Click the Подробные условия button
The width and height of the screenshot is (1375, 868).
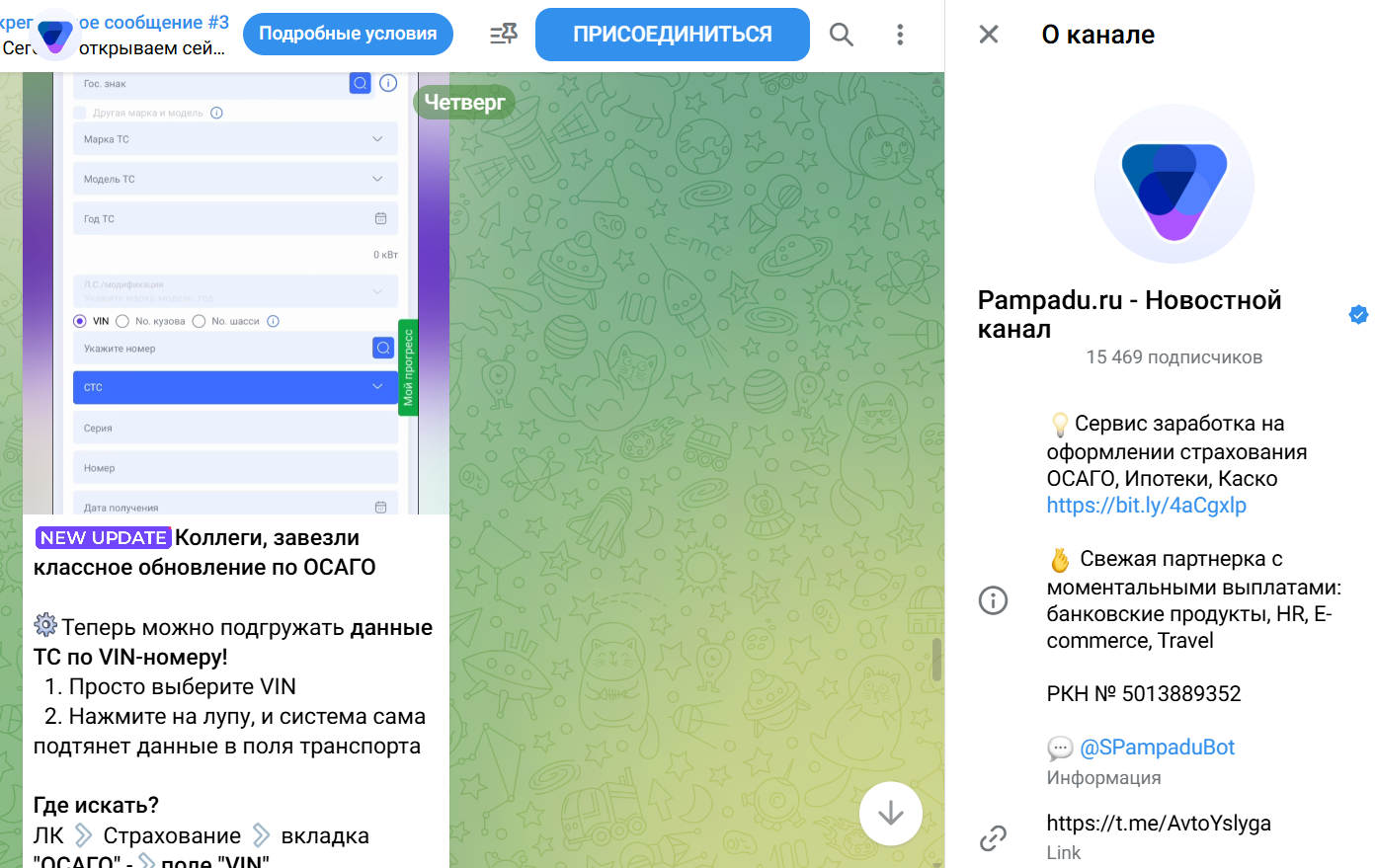click(x=348, y=34)
